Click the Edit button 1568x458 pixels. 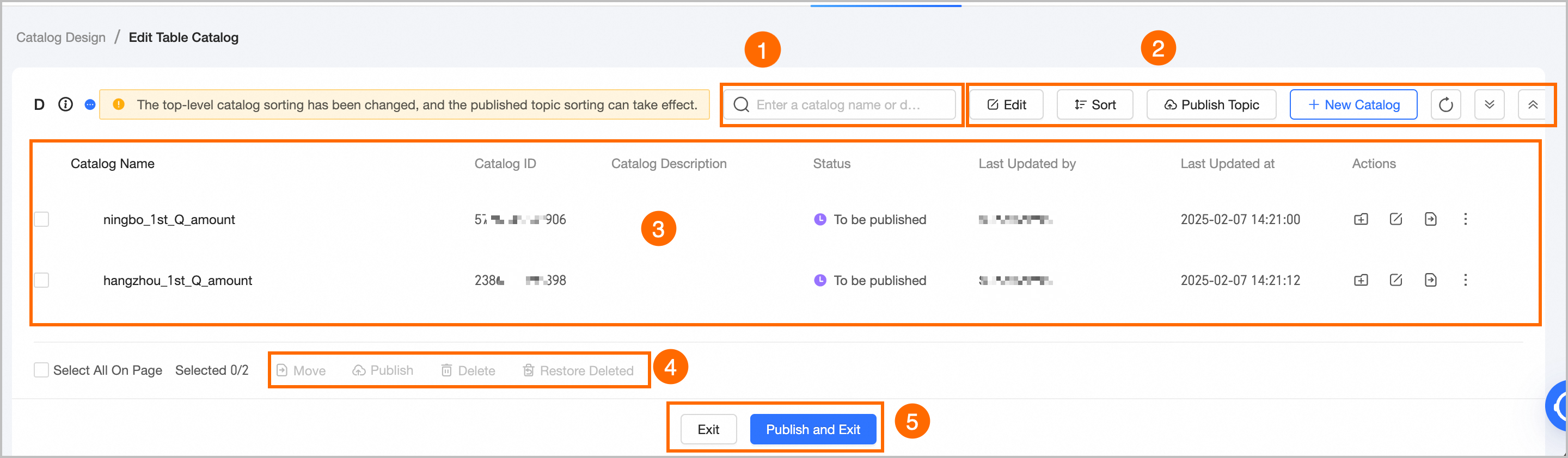1006,104
